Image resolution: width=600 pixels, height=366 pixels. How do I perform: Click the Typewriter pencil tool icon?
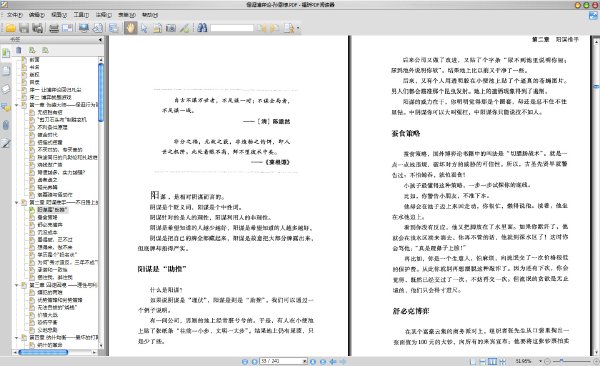click(x=184, y=28)
